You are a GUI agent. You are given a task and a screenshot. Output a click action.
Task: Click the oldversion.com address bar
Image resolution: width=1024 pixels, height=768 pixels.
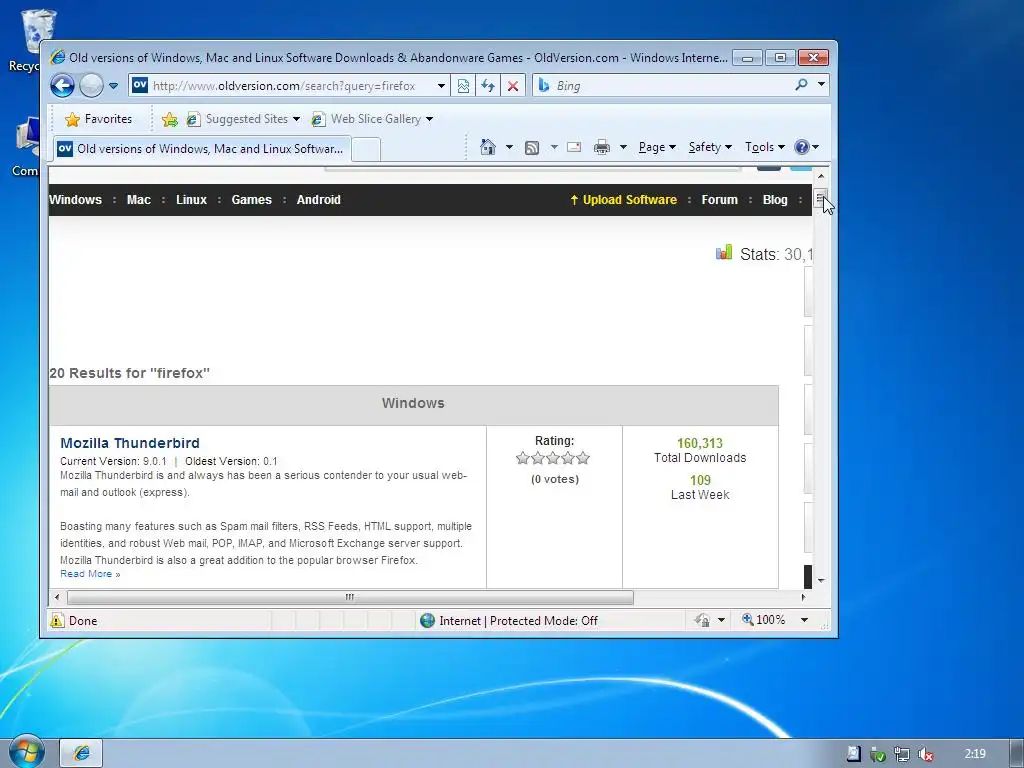pos(287,86)
